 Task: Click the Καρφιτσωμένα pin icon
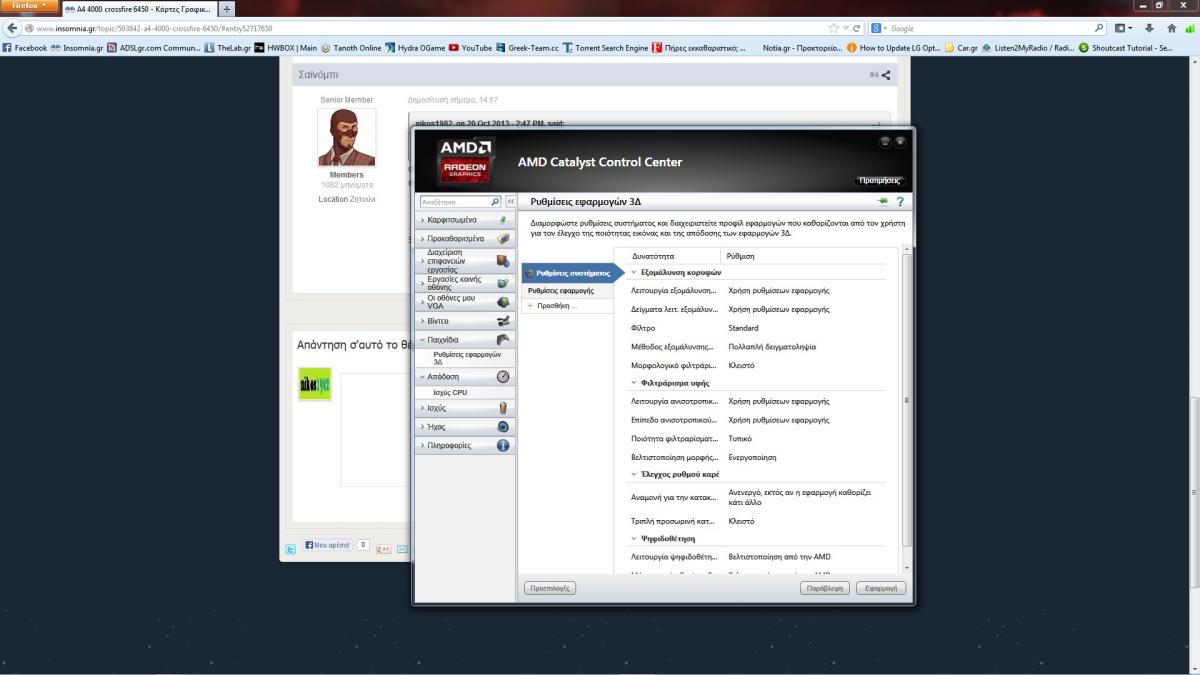tap(503, 219)
